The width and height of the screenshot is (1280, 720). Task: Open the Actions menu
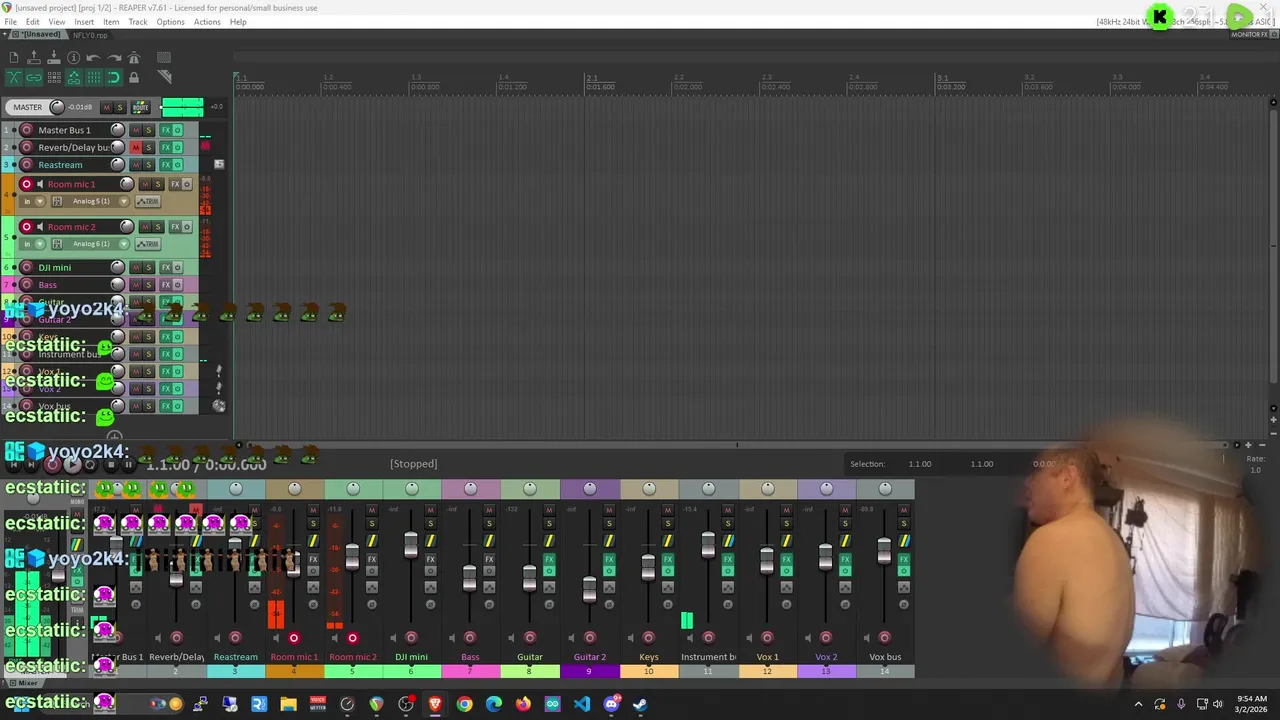pos(207,22)
